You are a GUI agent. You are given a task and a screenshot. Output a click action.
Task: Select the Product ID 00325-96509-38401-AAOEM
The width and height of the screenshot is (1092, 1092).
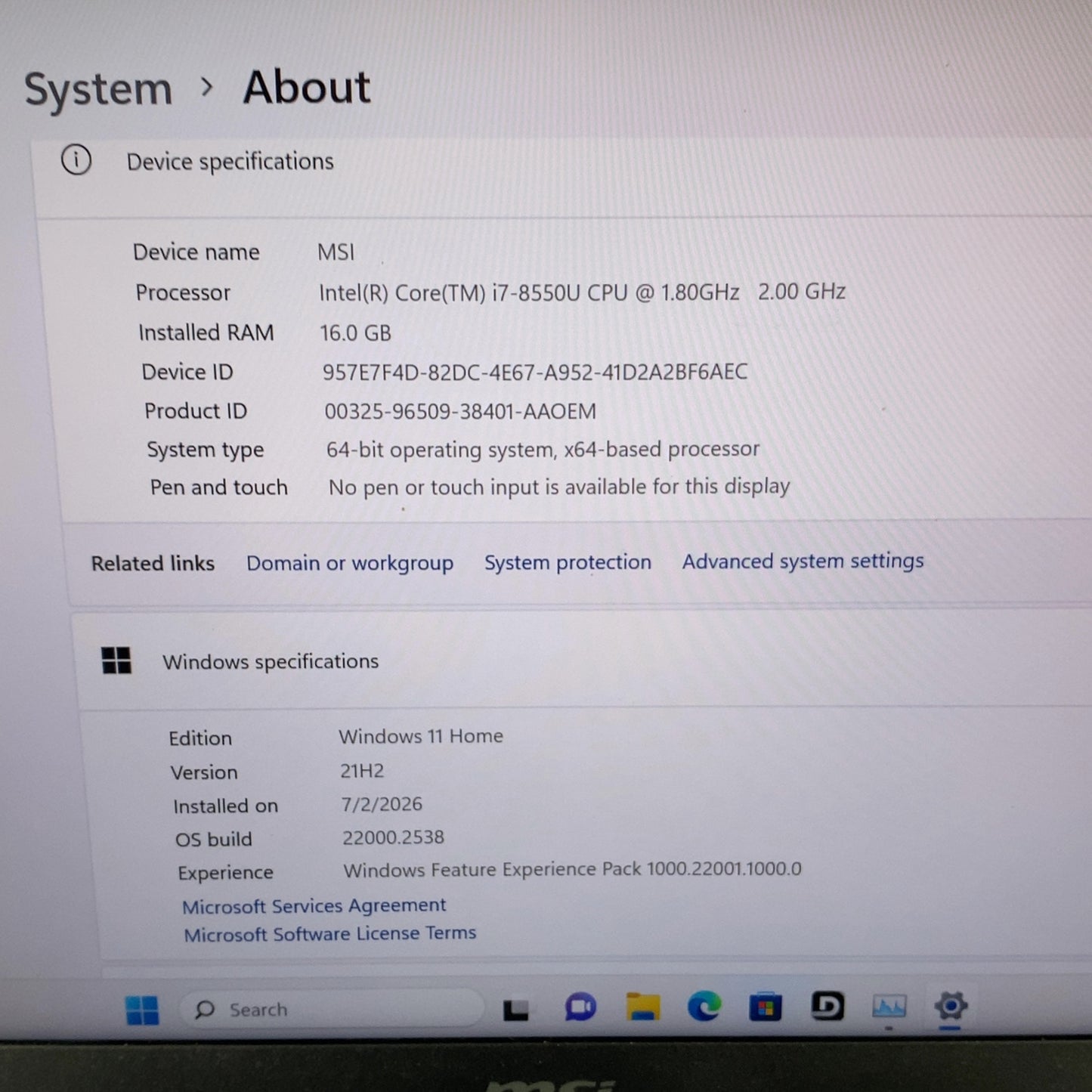[460, 411]
